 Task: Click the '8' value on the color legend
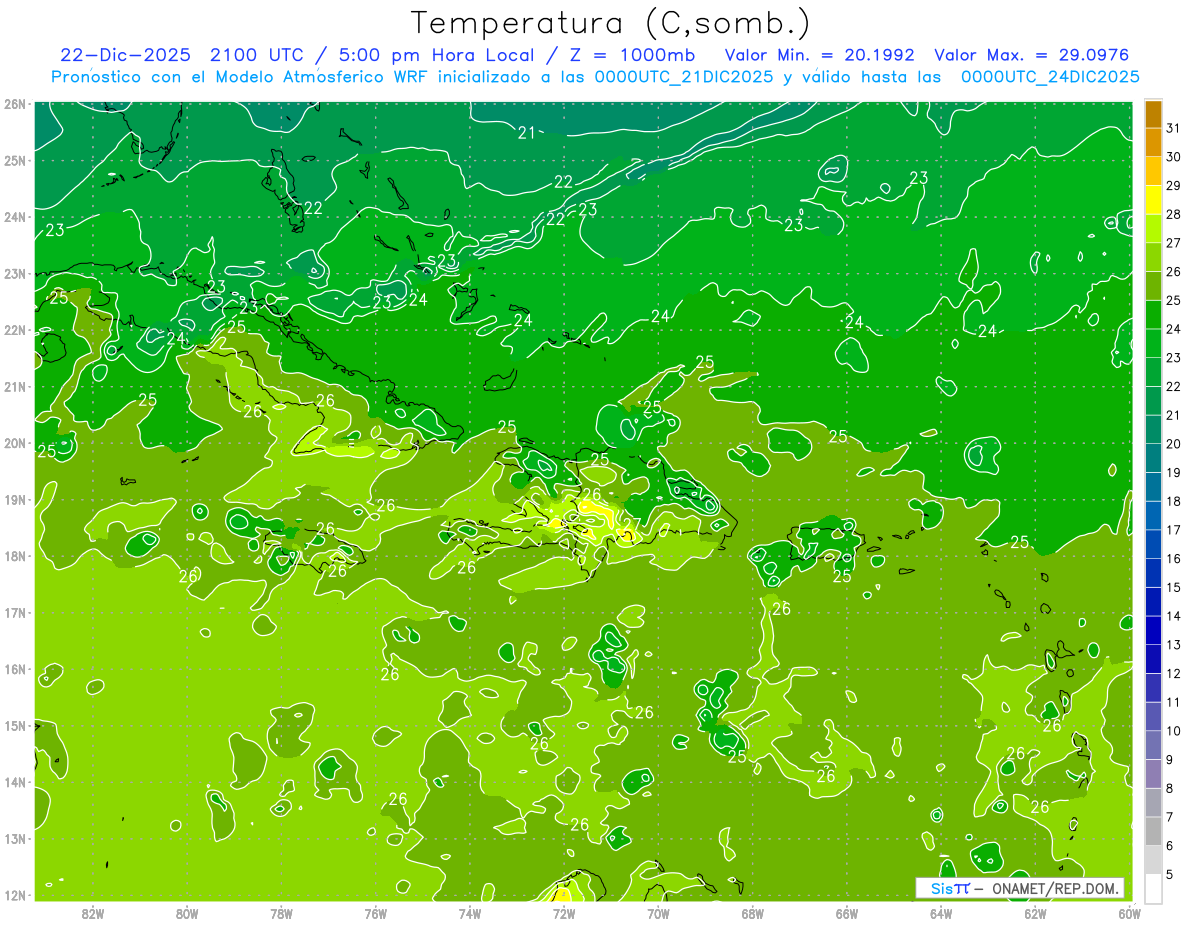click(1169, 788)
